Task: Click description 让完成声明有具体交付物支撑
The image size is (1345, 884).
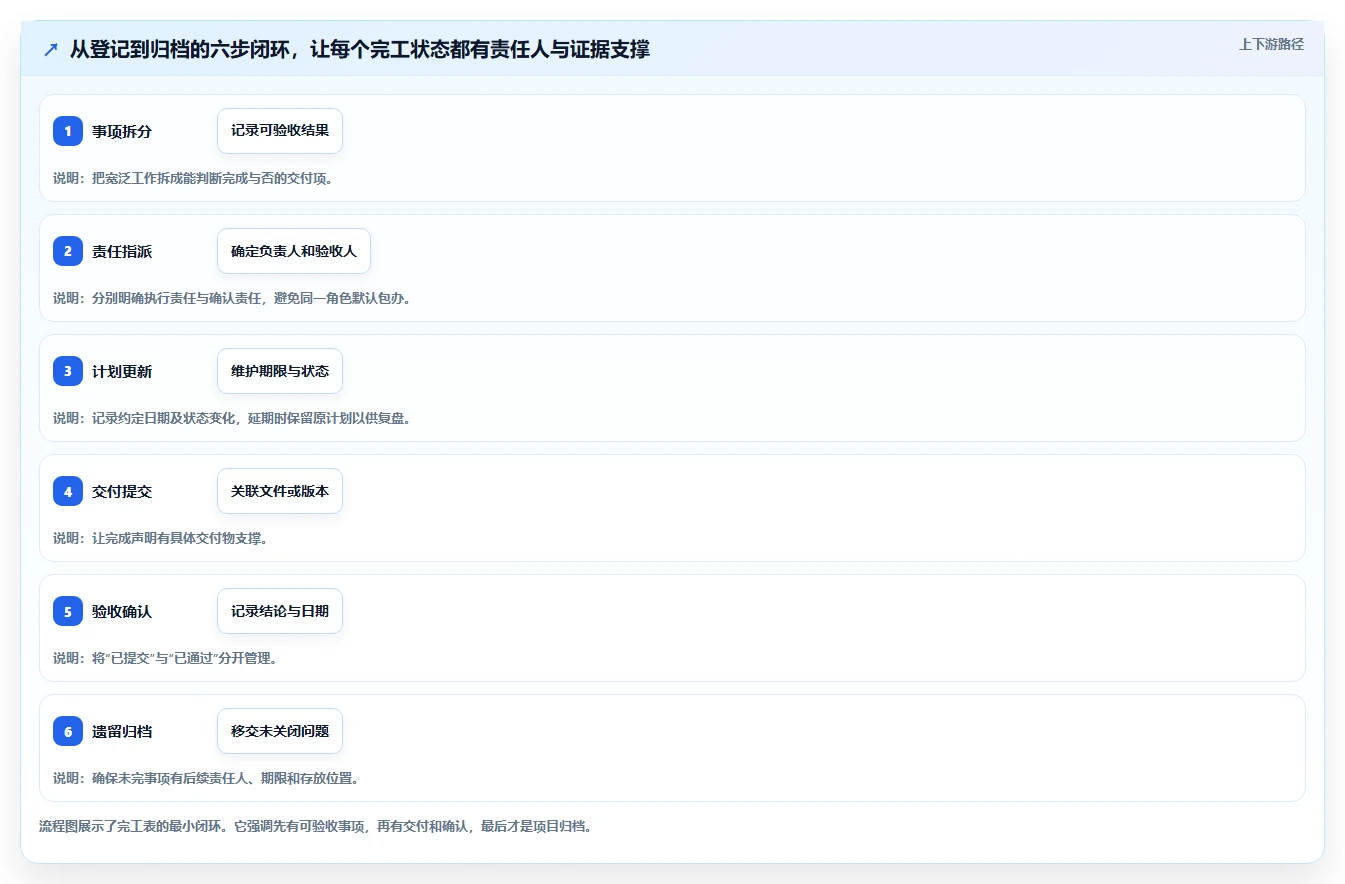Action: [x=160, y=538]
